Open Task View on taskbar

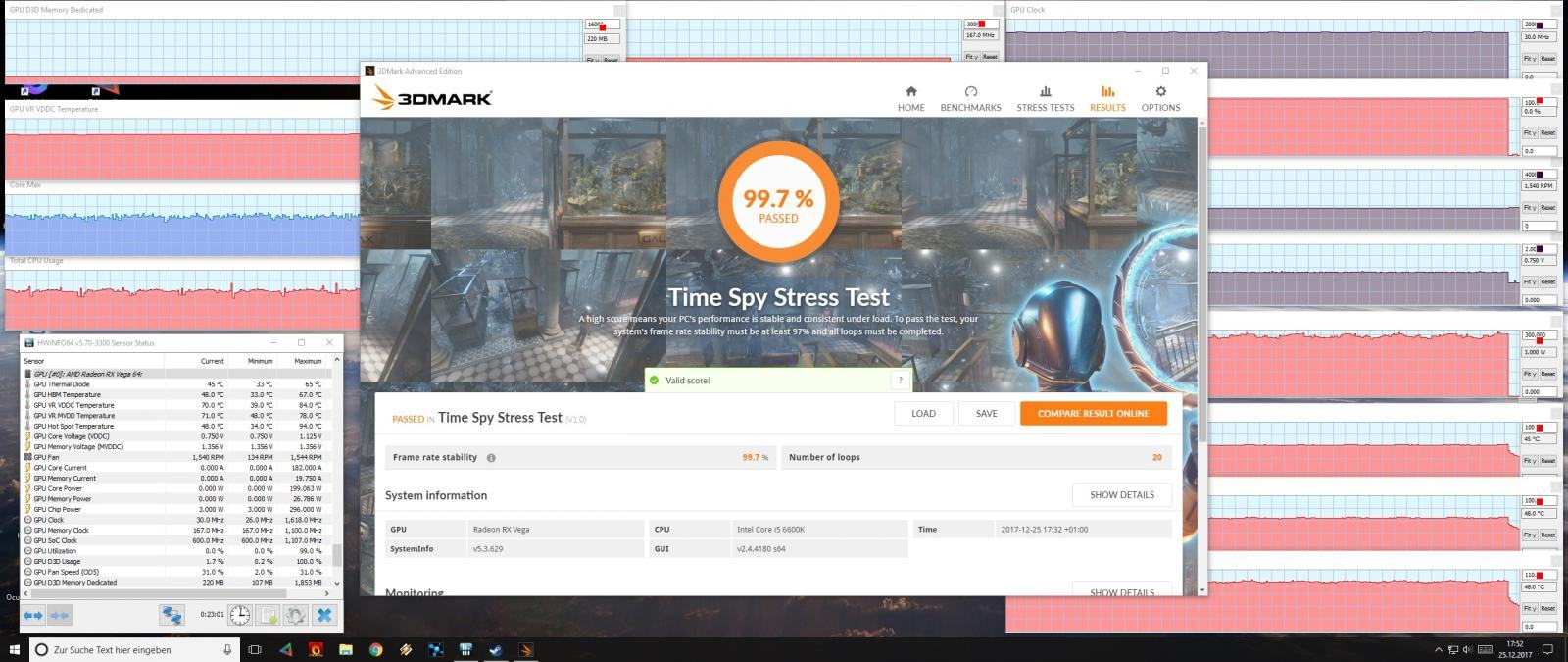[255, 649]
